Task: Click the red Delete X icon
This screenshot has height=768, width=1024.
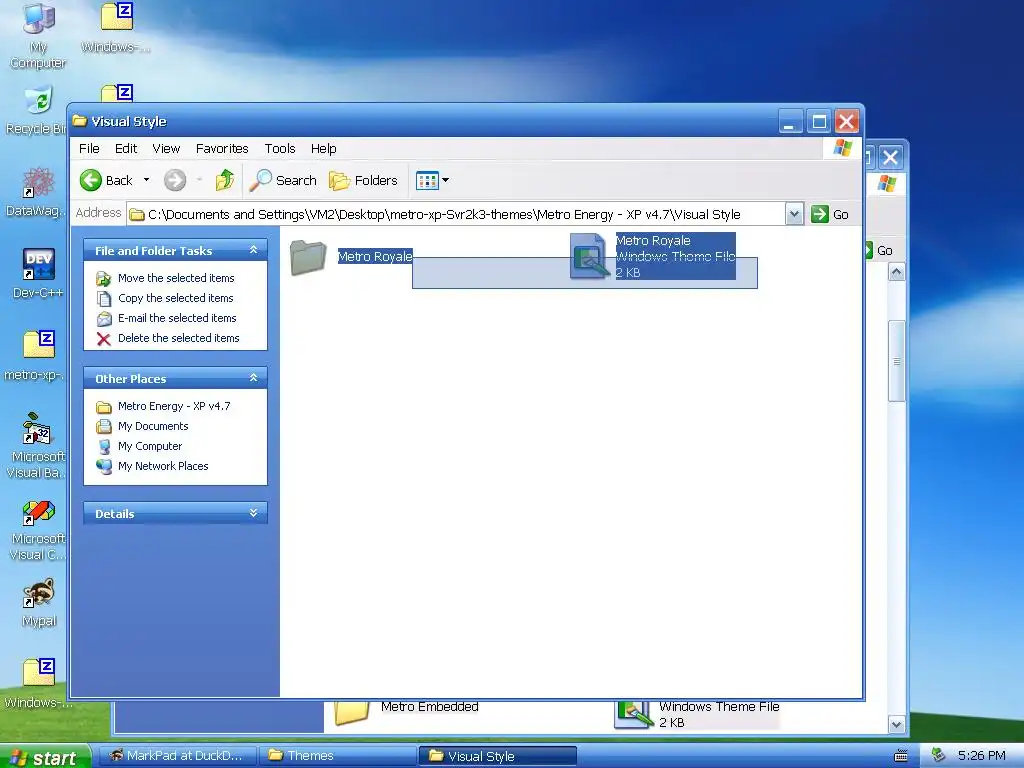Action: pos(104,339)
